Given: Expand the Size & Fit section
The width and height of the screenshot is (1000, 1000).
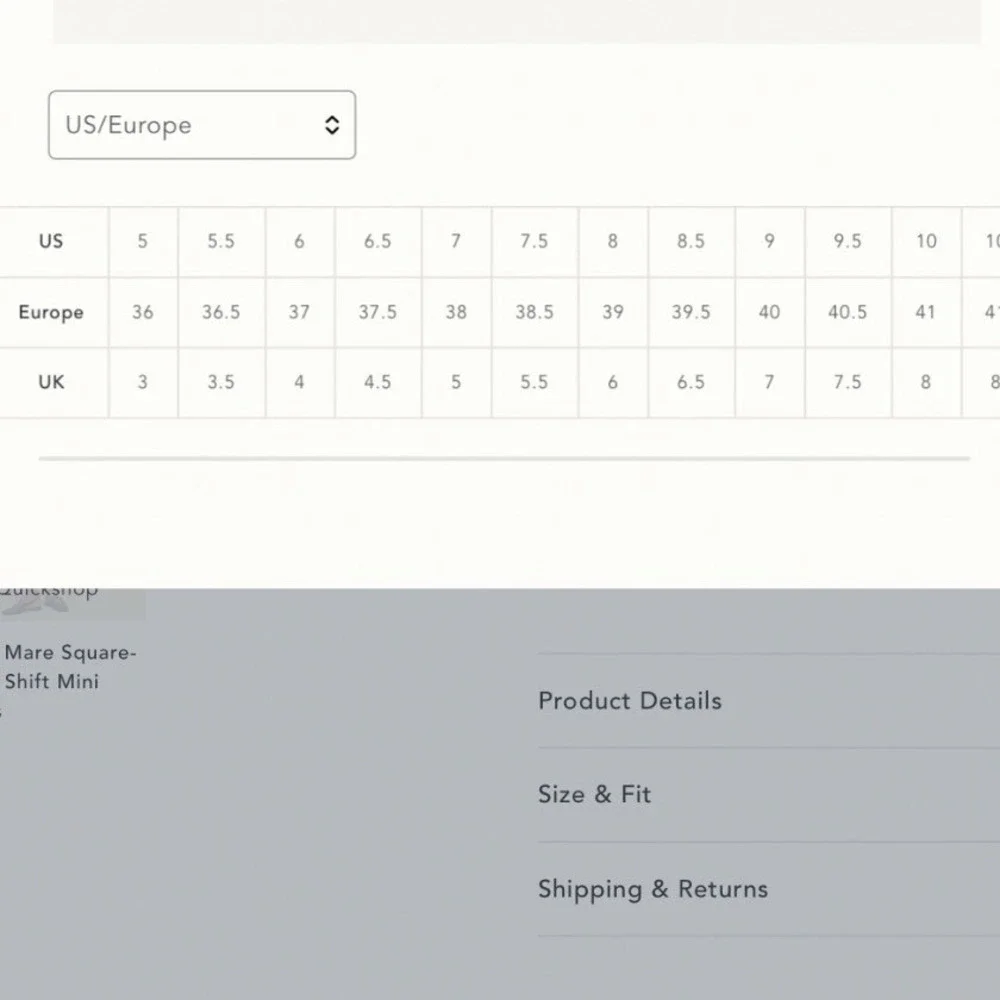Looking at the screenshot, I should click(x=768, y=795).
